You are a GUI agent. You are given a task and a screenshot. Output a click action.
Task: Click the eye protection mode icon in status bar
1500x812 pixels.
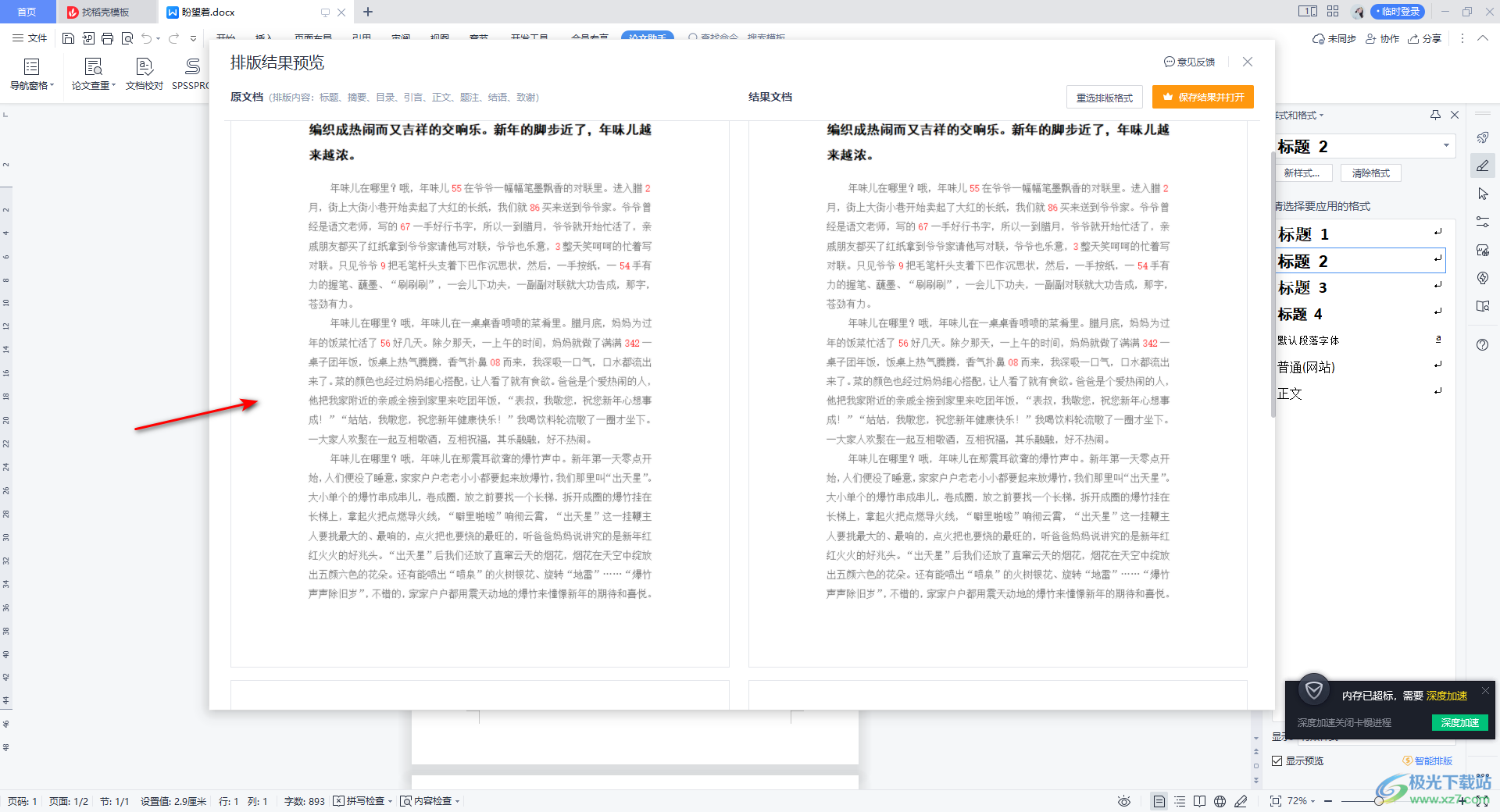1124,801
